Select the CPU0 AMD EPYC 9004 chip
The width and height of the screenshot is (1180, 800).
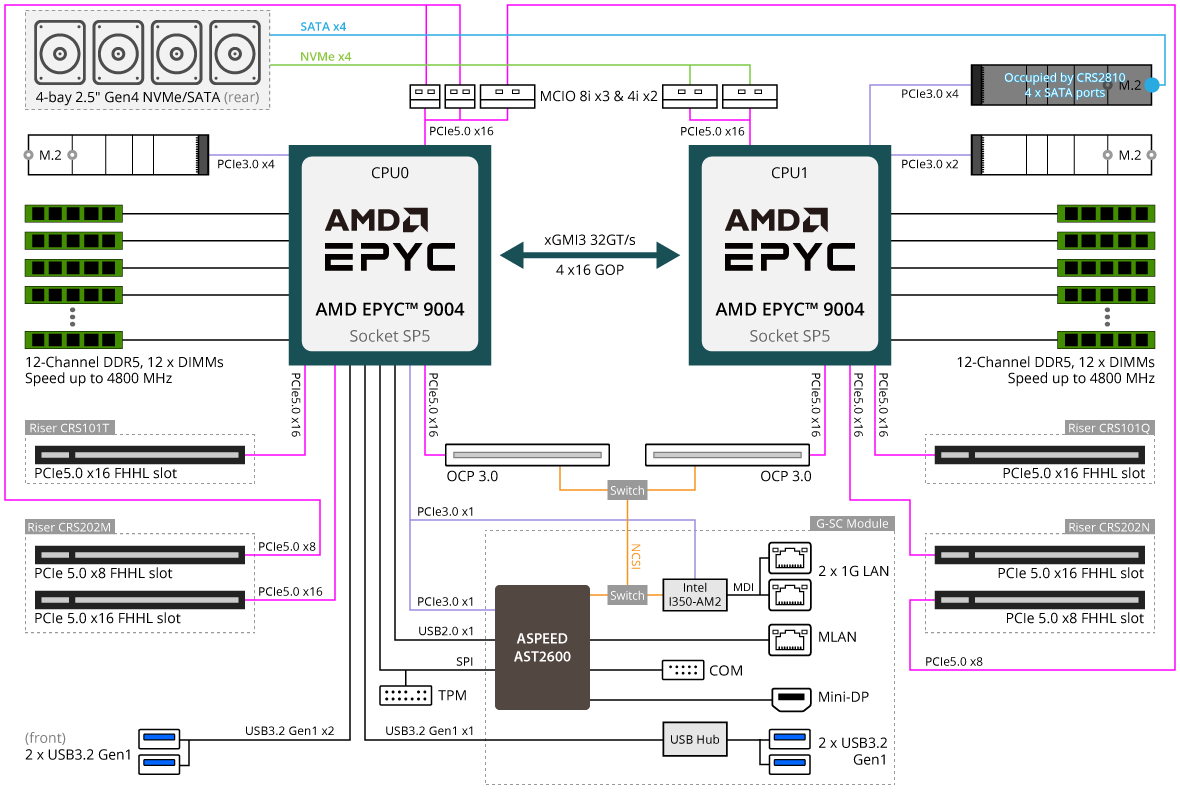pos(390,254)
